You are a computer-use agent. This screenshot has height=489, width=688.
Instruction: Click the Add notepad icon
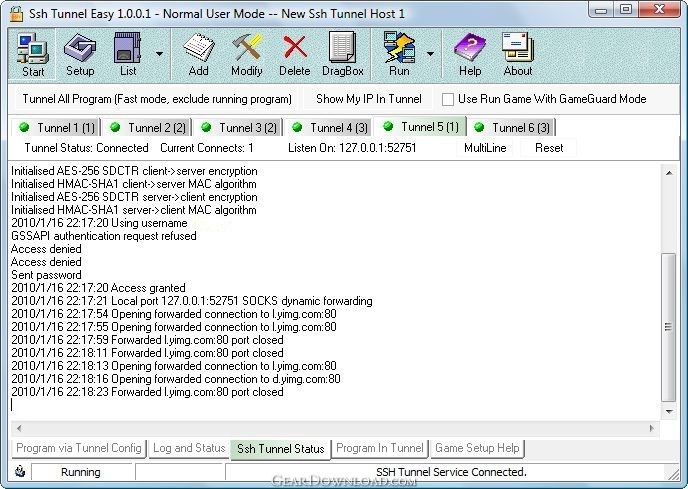pyautogui.click(x=198, y=54)
